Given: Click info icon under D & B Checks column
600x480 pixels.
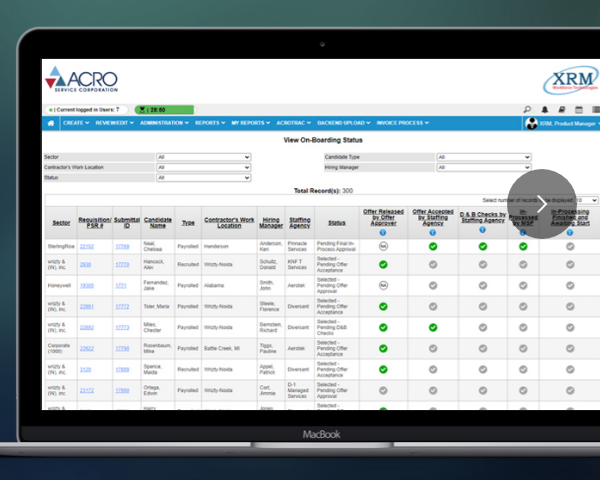Looking at the screenshot, I should (x=482, y=231).
